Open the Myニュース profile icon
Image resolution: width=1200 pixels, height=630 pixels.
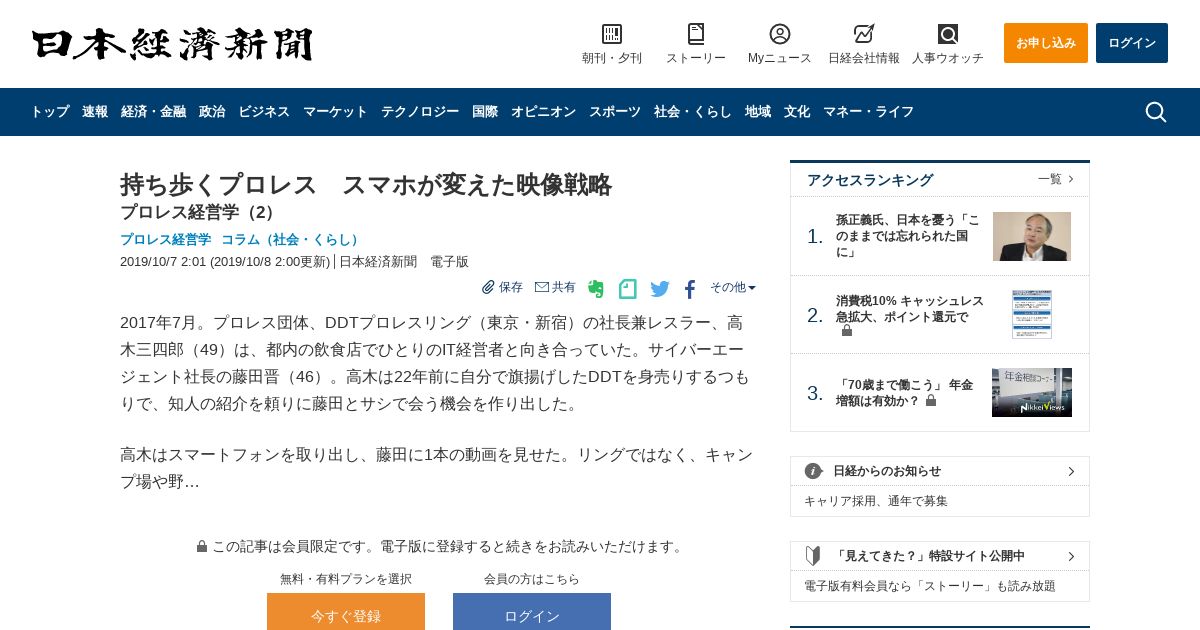click(780, 34)
